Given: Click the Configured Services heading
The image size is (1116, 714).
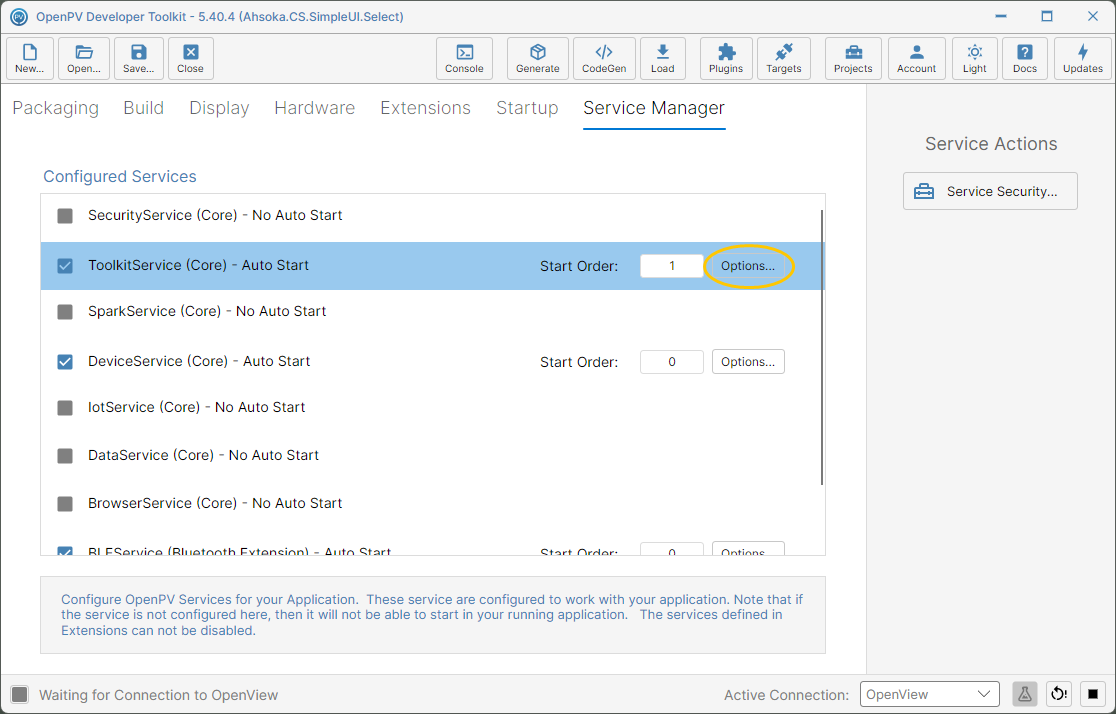Looking at the screenshot, I should pyautogui.click(x=120, y=177).
